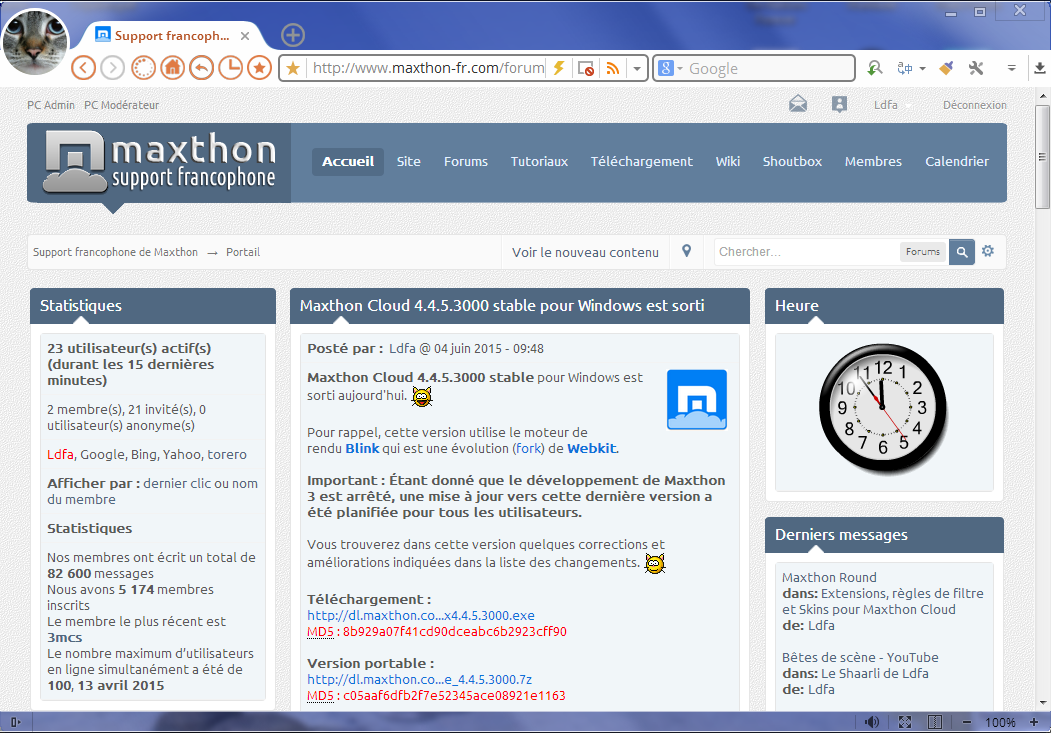This screenshot has width=1051, height=733.
Task: Open the notifications person icon
Action: point(839,104)
